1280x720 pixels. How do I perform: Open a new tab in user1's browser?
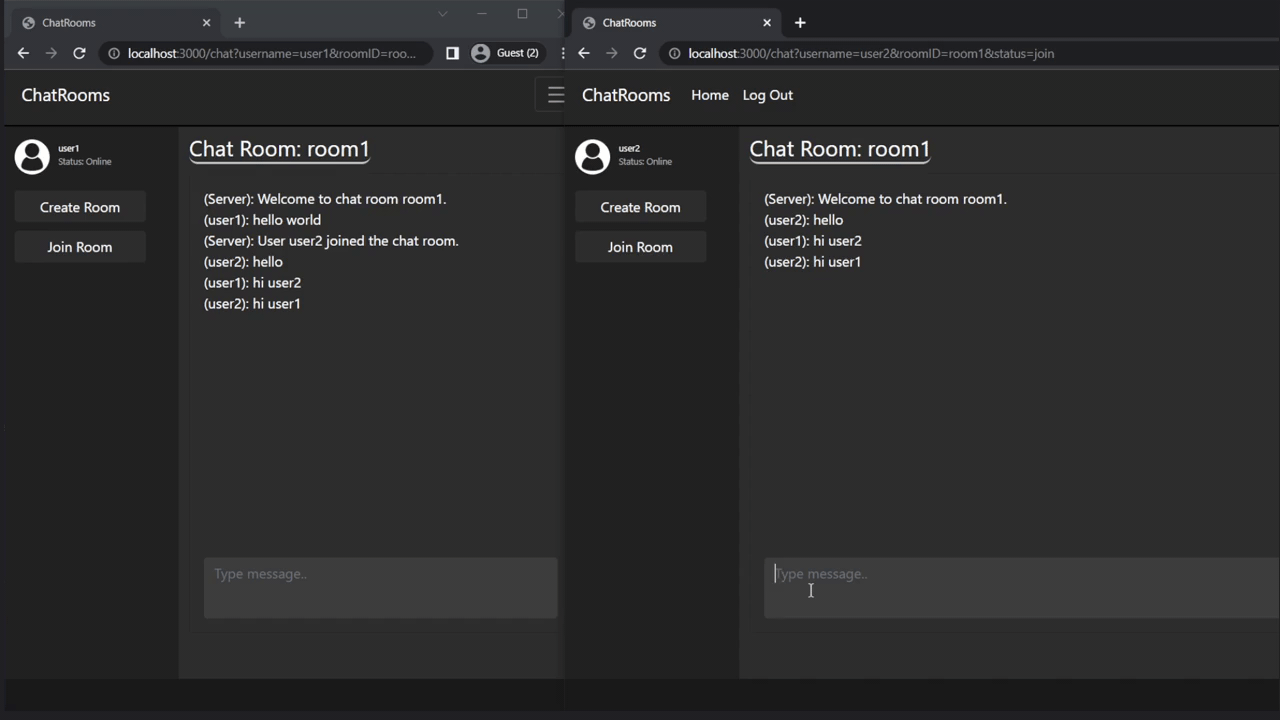point(239,22)
